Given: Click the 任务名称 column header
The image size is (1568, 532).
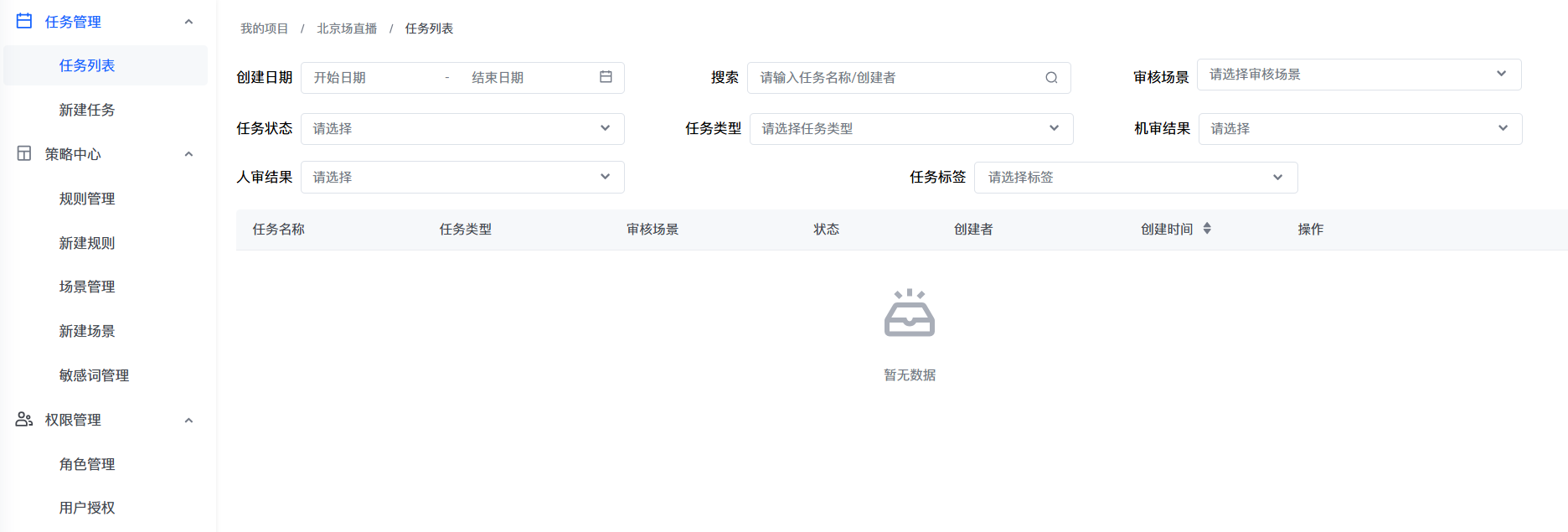Looking at the screenshot, I should pos(279,229).
